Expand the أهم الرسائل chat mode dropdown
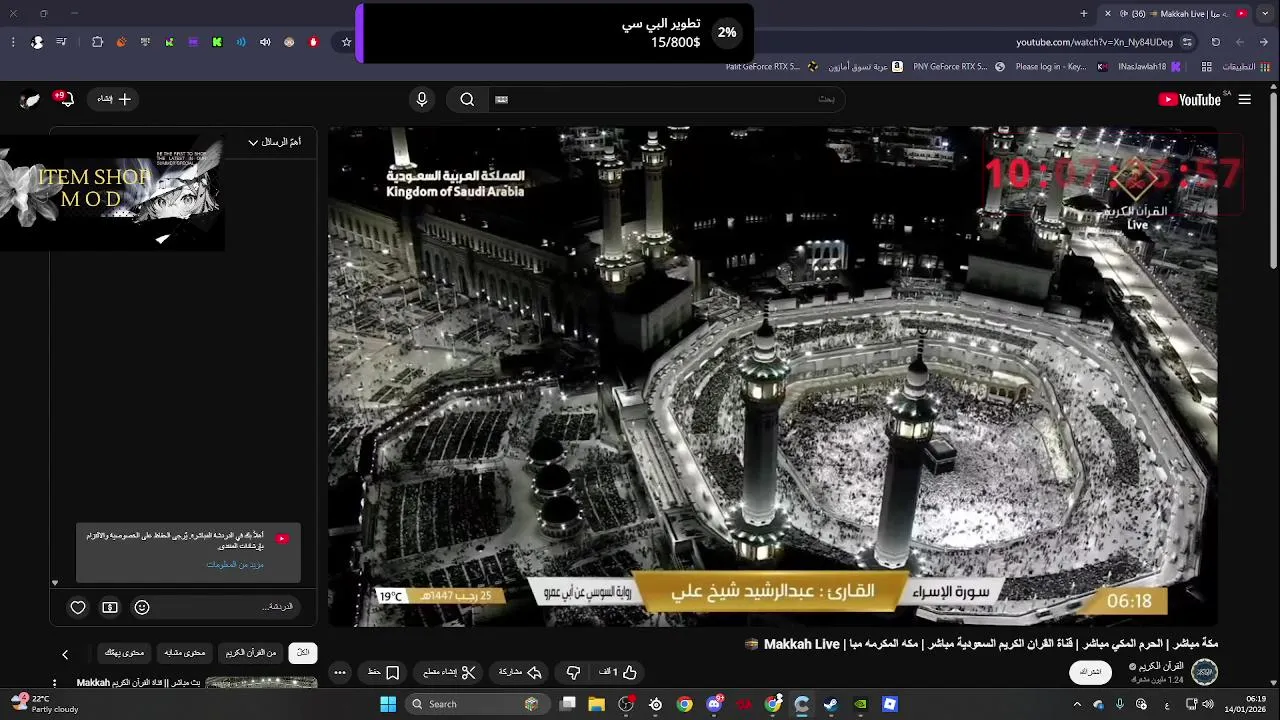The height and width of the screenshot is (720, 1280). 274,142
